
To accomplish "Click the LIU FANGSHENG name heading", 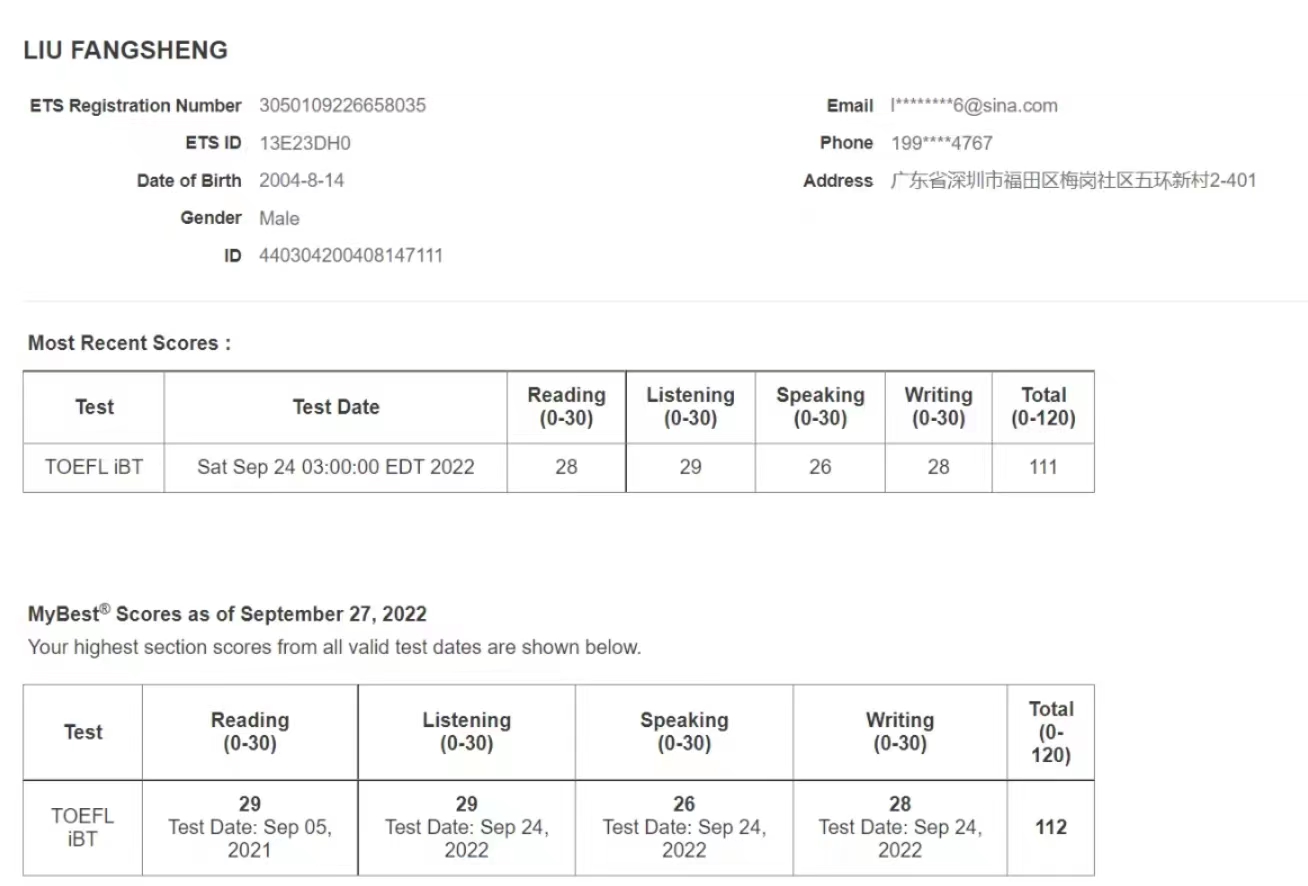I will (x=126, y=50).
